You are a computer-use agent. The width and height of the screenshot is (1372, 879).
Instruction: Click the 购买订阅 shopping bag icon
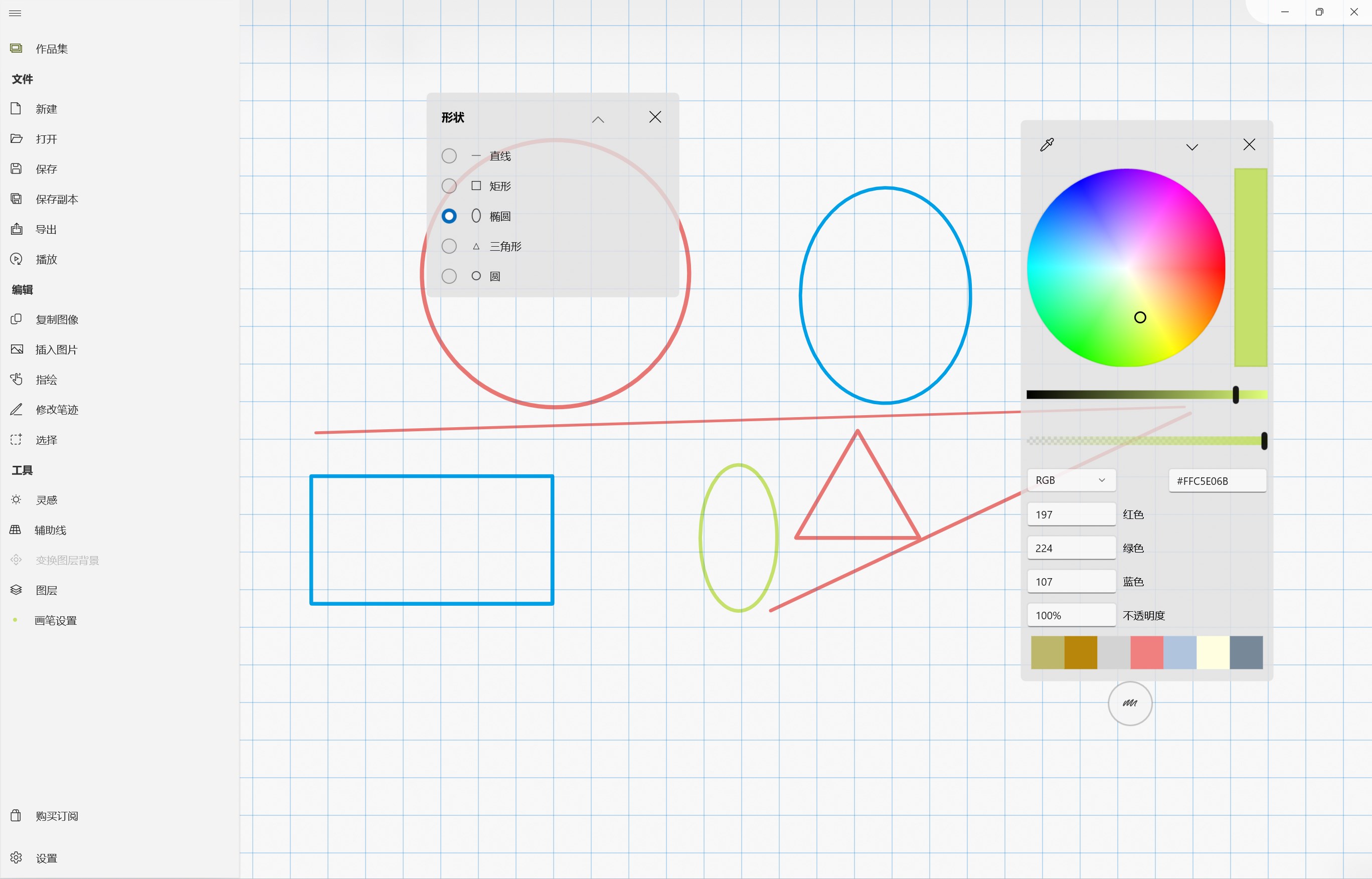click(x=16, y=816)
